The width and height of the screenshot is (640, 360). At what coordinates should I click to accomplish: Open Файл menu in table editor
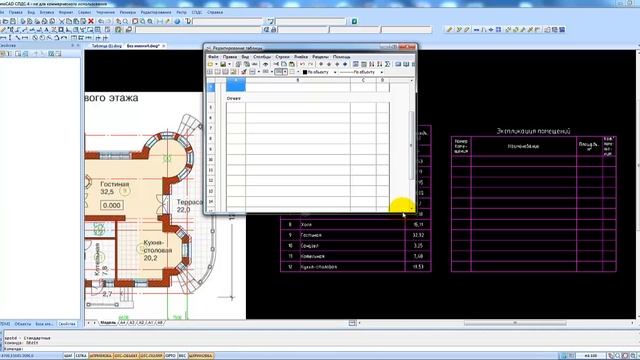point(213,57)
